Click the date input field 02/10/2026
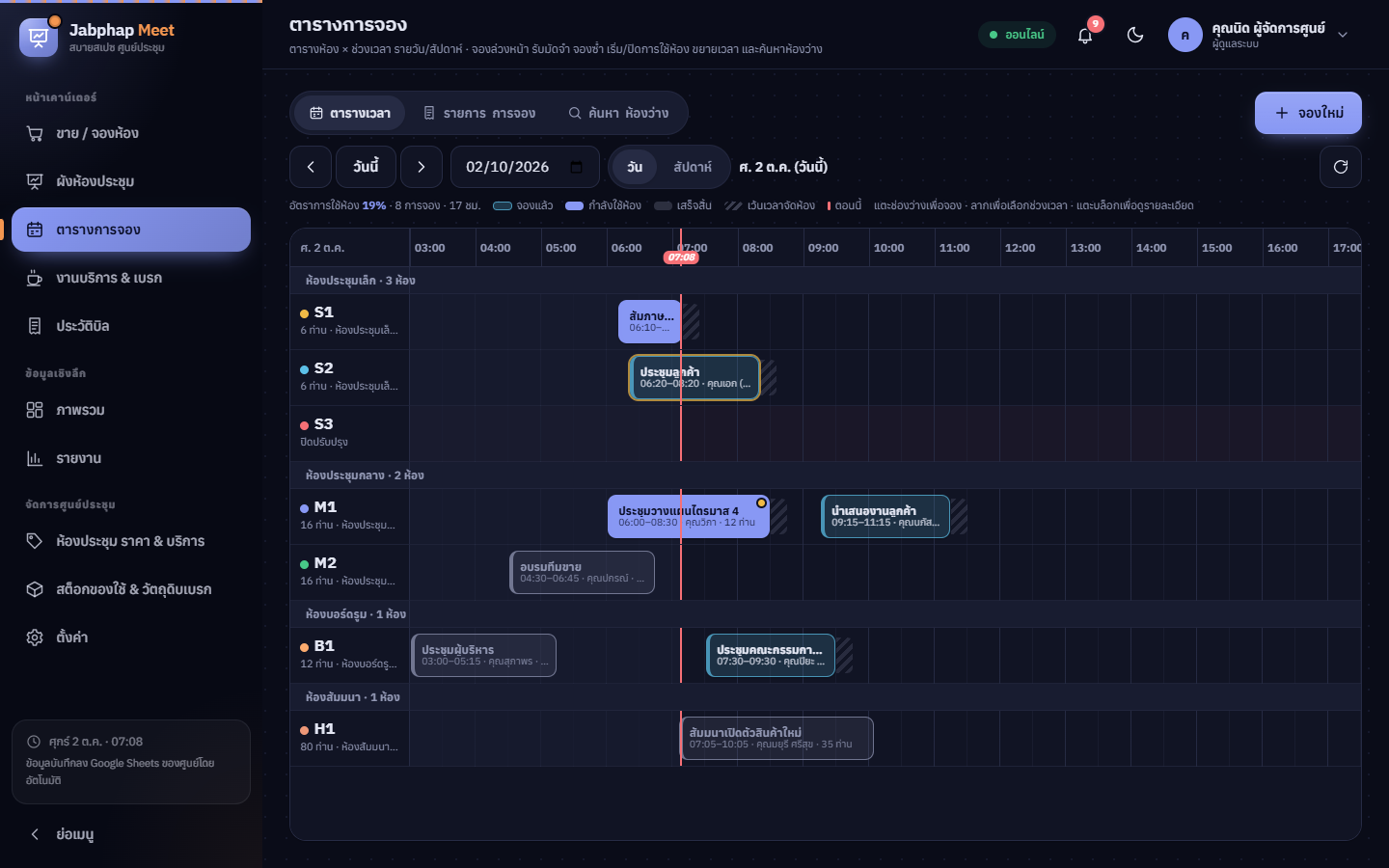1389x868 pixels. [525, 167]
